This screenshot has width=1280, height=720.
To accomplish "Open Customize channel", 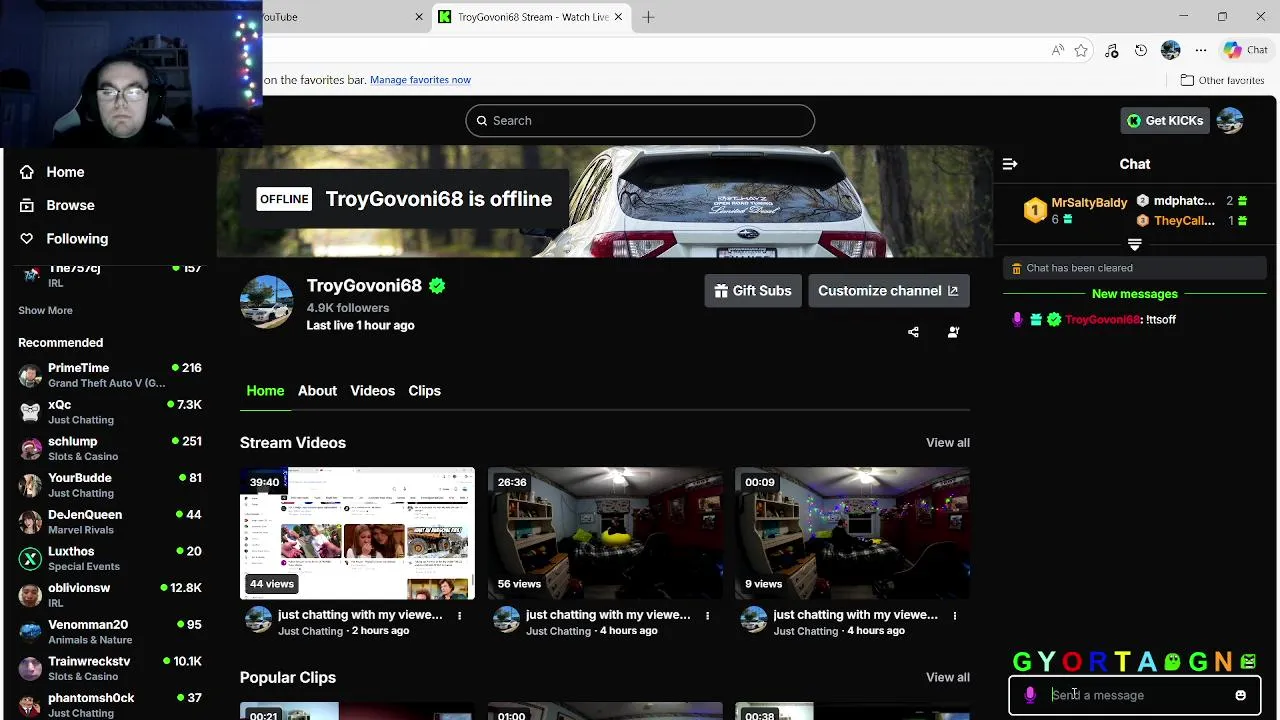I will pos(888,291).
